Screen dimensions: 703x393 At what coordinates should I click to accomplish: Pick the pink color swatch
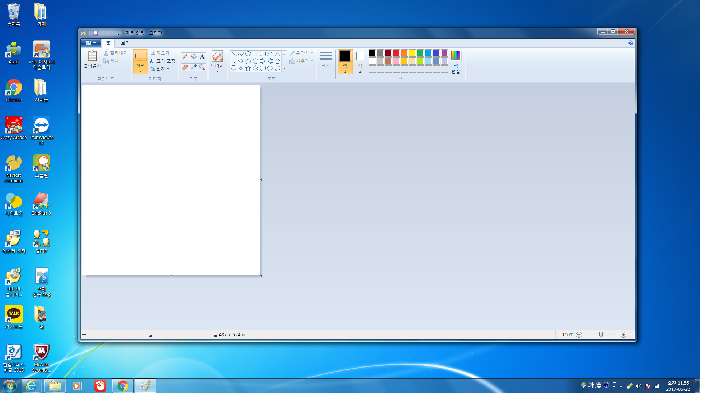396,61
